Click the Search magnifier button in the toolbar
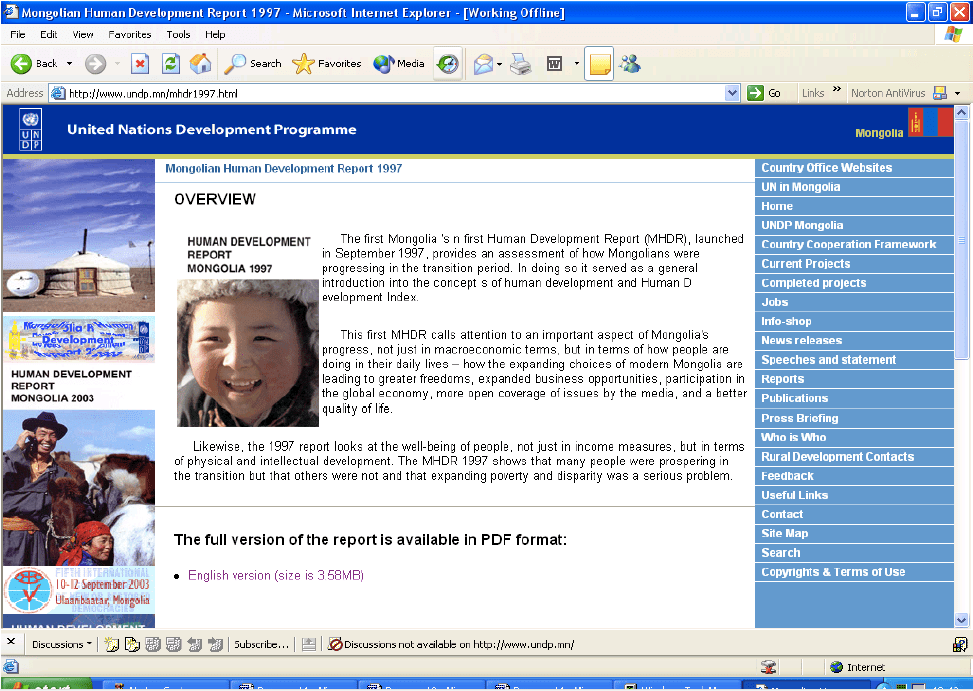Image resolution: width=973 pixels, height=691 pixels. coord(253,64)
